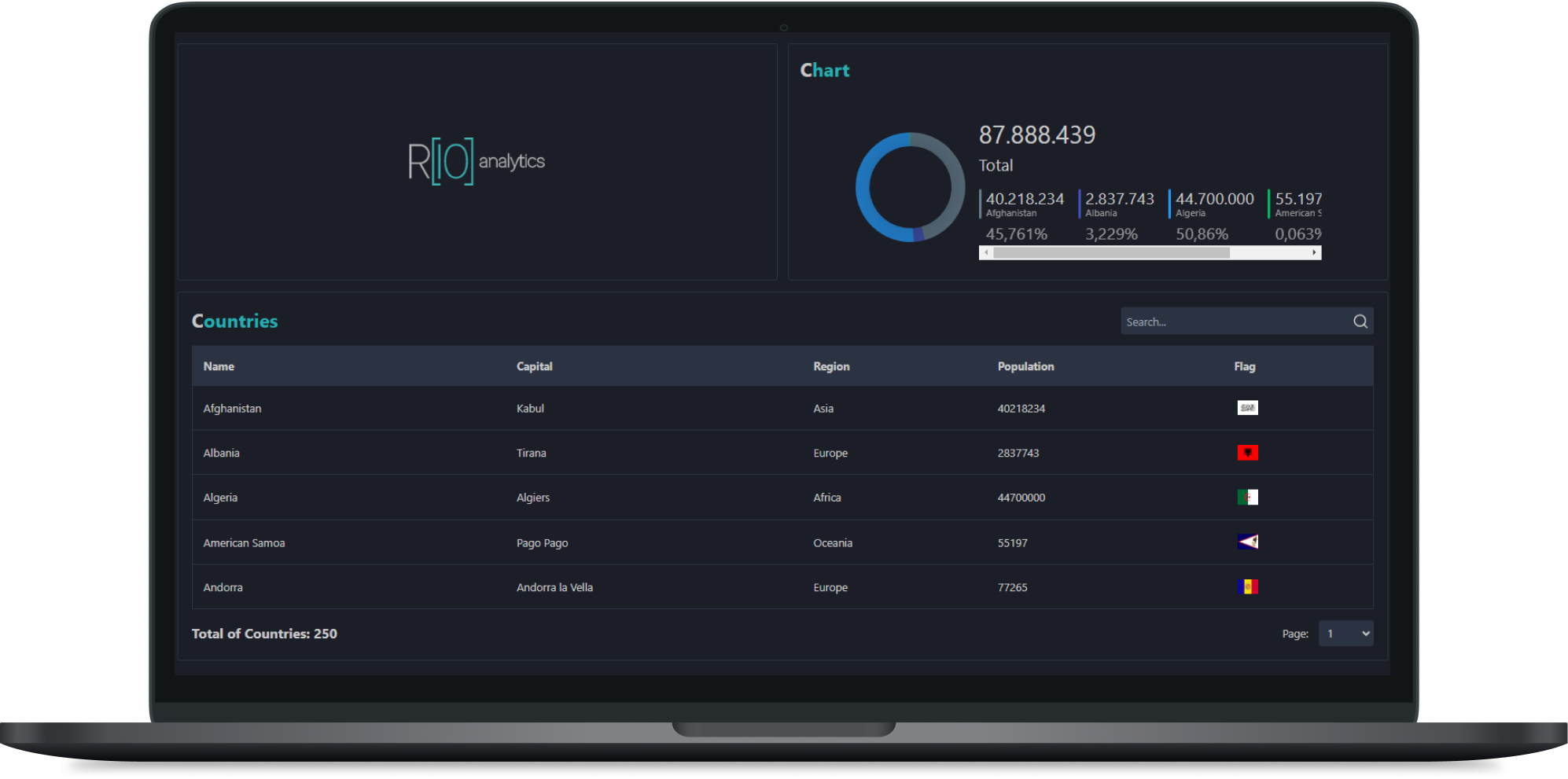Image resolution: width=1568 pixels, height=779 pixels.
Task: Click the Asia region cell
Action: point(823,409)
